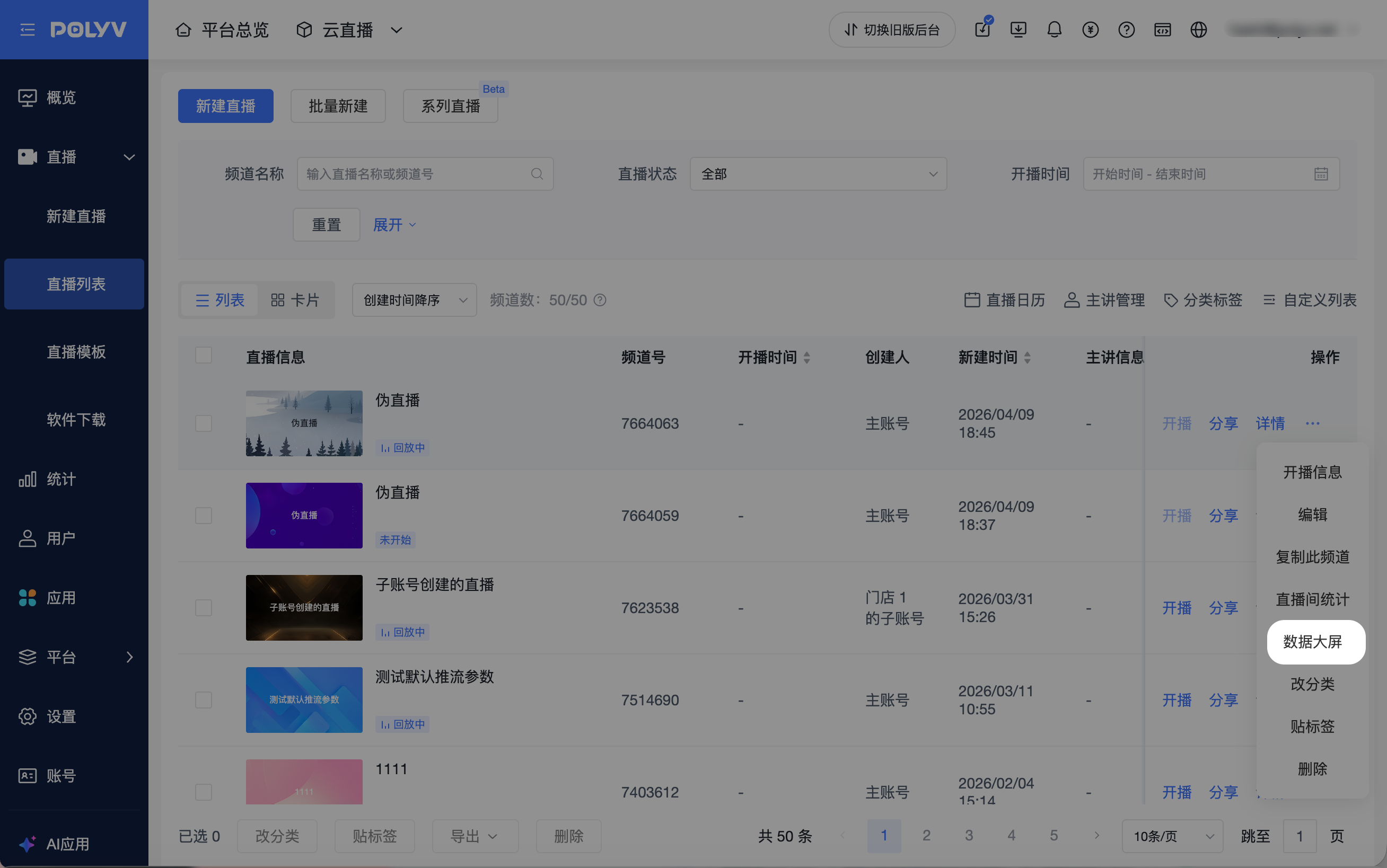Choose 开播信息 from the row menu
This screenshot has width=1387, height=868.
(x=1312, y=473)
